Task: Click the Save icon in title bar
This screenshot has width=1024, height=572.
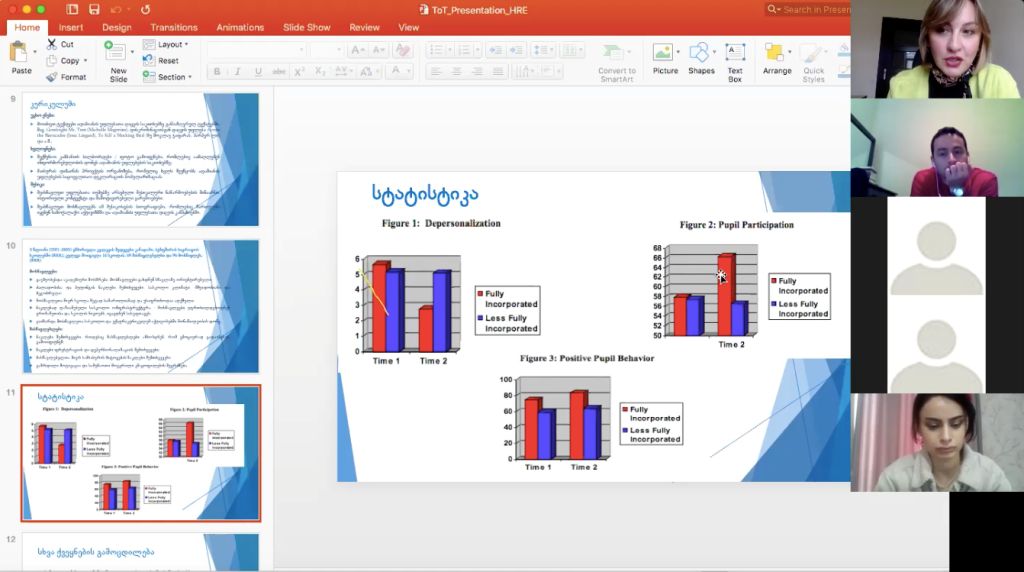Action: pyautogui.click(x=94, y=9)
